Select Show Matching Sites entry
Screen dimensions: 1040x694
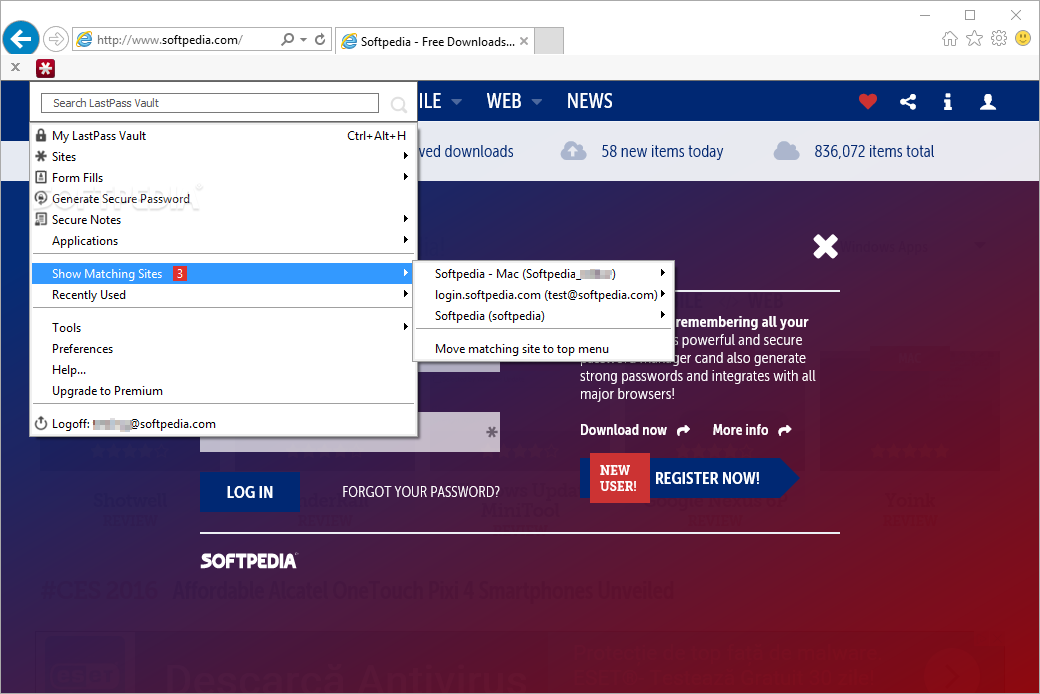(224, 273)
